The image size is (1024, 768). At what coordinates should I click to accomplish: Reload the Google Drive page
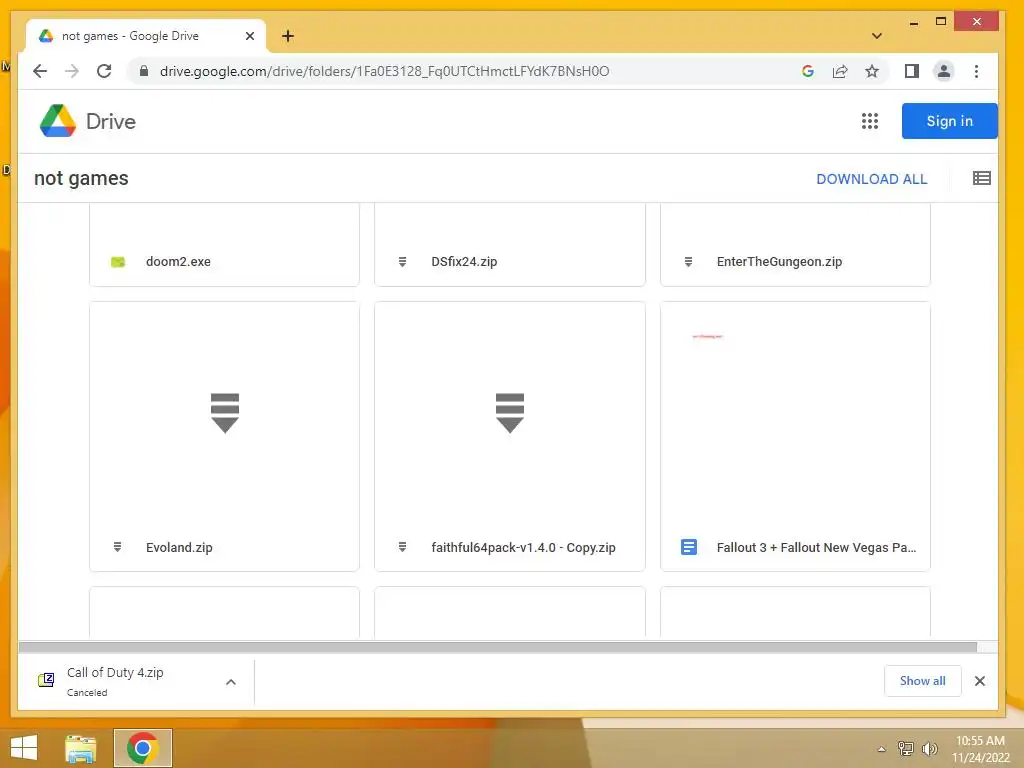tap(104, 71)
